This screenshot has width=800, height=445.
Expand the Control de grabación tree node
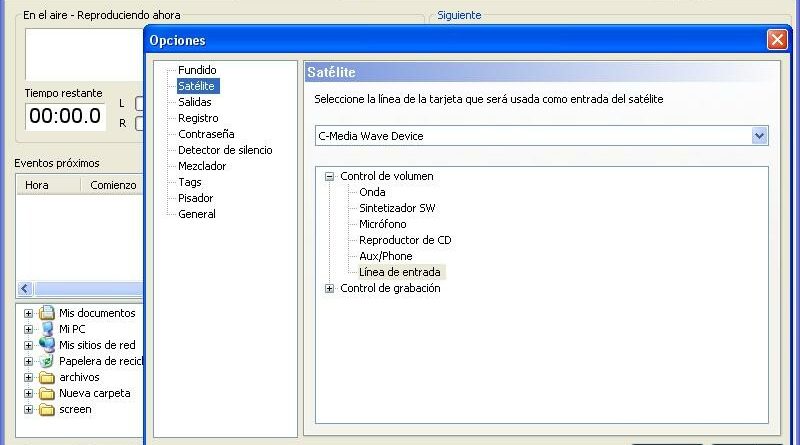point(329,288)
